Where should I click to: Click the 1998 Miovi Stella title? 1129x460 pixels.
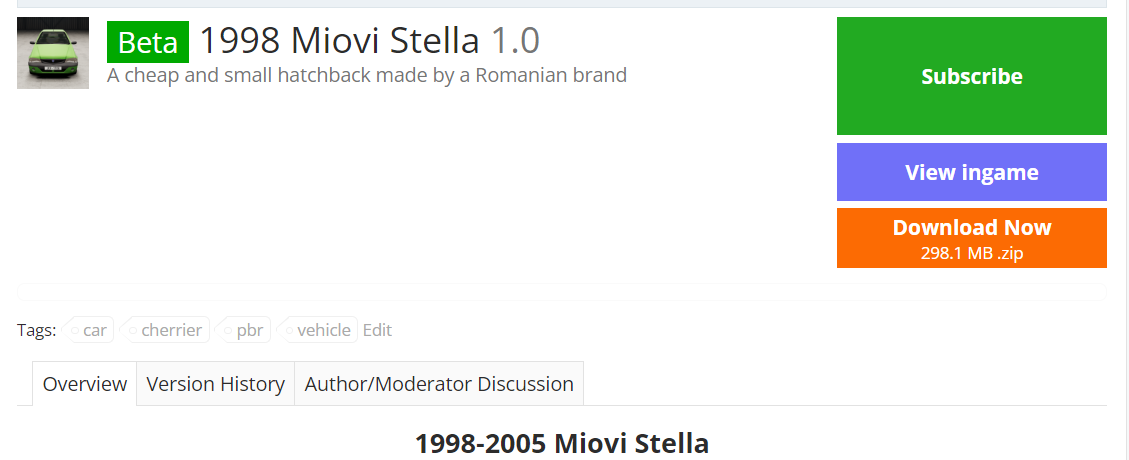click(x=340, y=41)
